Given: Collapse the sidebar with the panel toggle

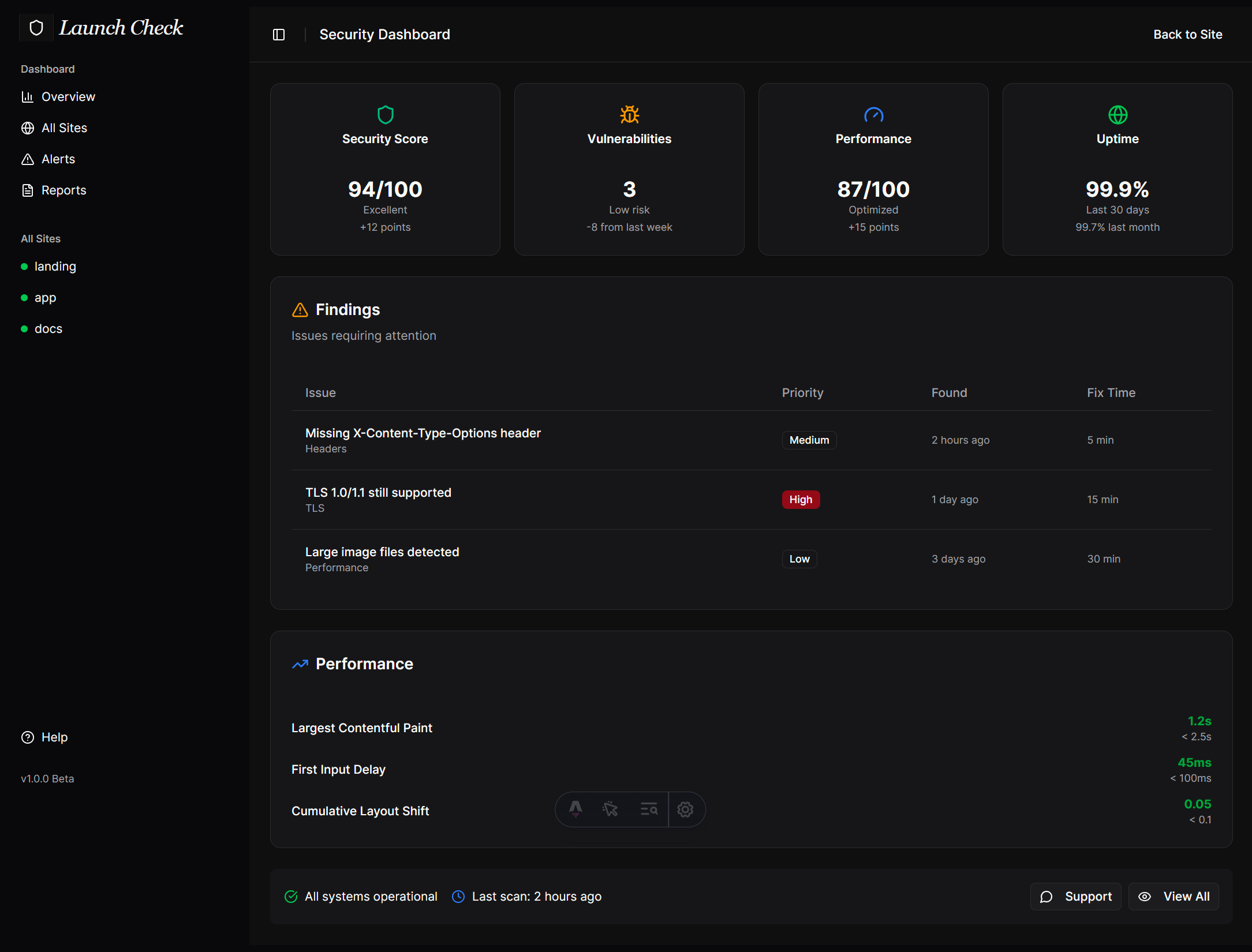Looking at the screenshot, I should pyautogui.click(x=279, y=35).
